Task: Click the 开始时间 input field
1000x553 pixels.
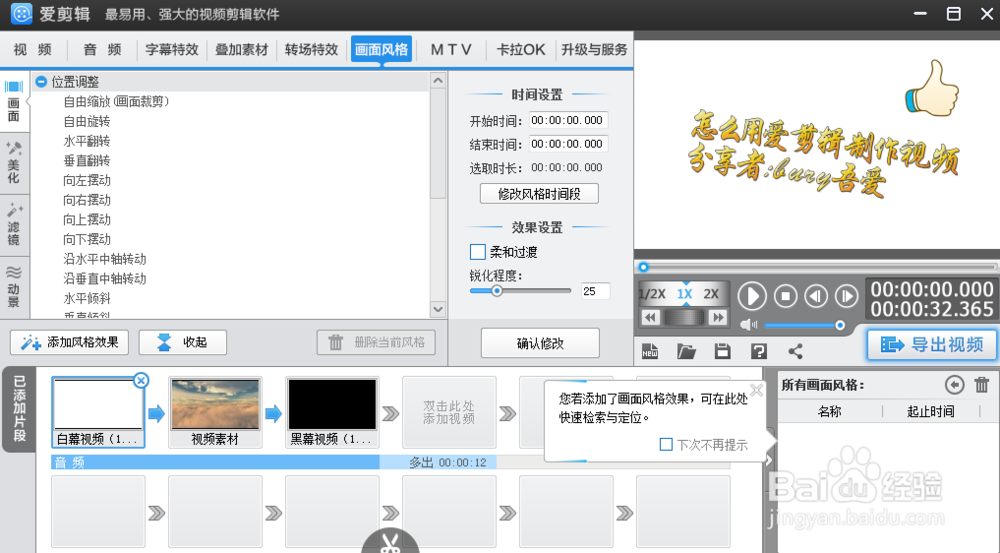Action: pos(568,120)
